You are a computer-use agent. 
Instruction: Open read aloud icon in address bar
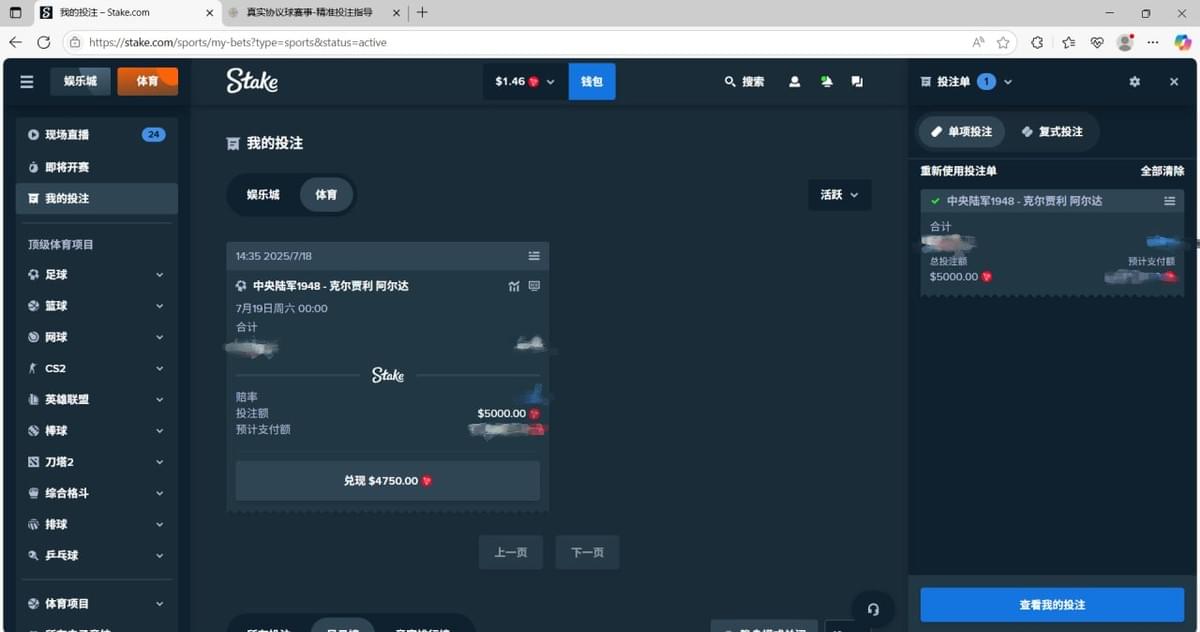(978, 42)
